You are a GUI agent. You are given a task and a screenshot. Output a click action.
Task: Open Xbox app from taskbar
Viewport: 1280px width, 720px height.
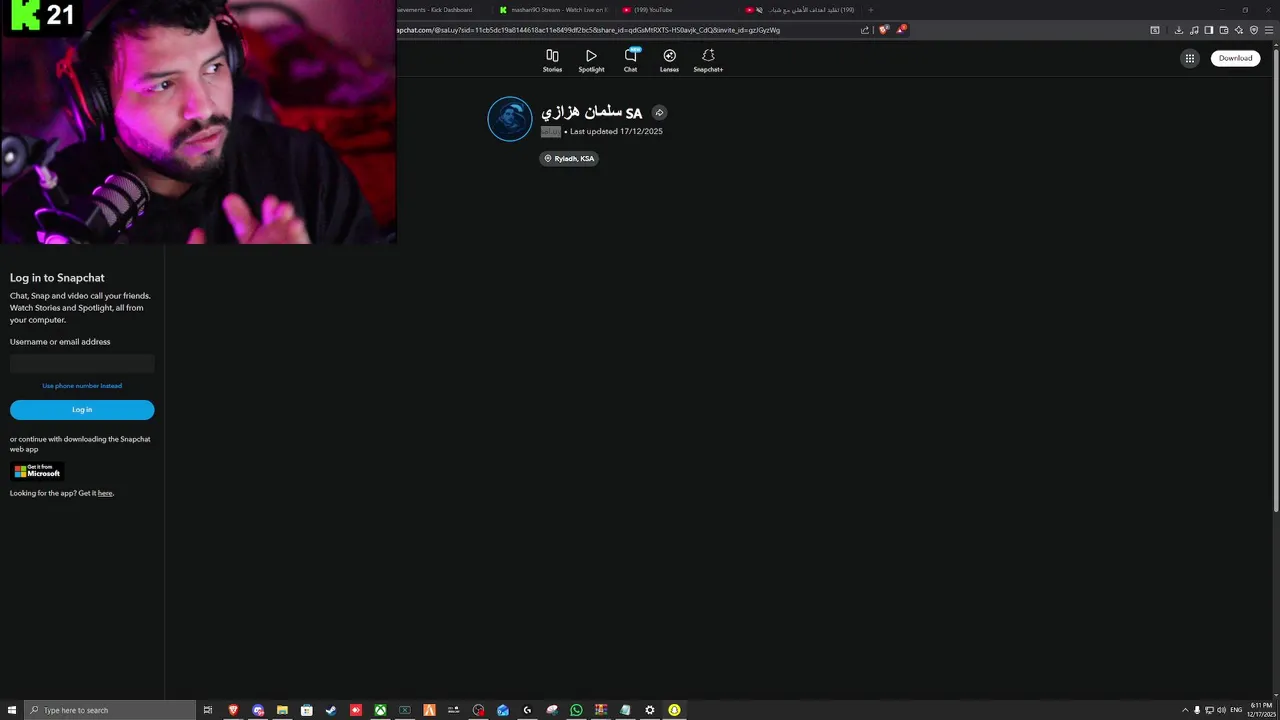pos(380,710)
